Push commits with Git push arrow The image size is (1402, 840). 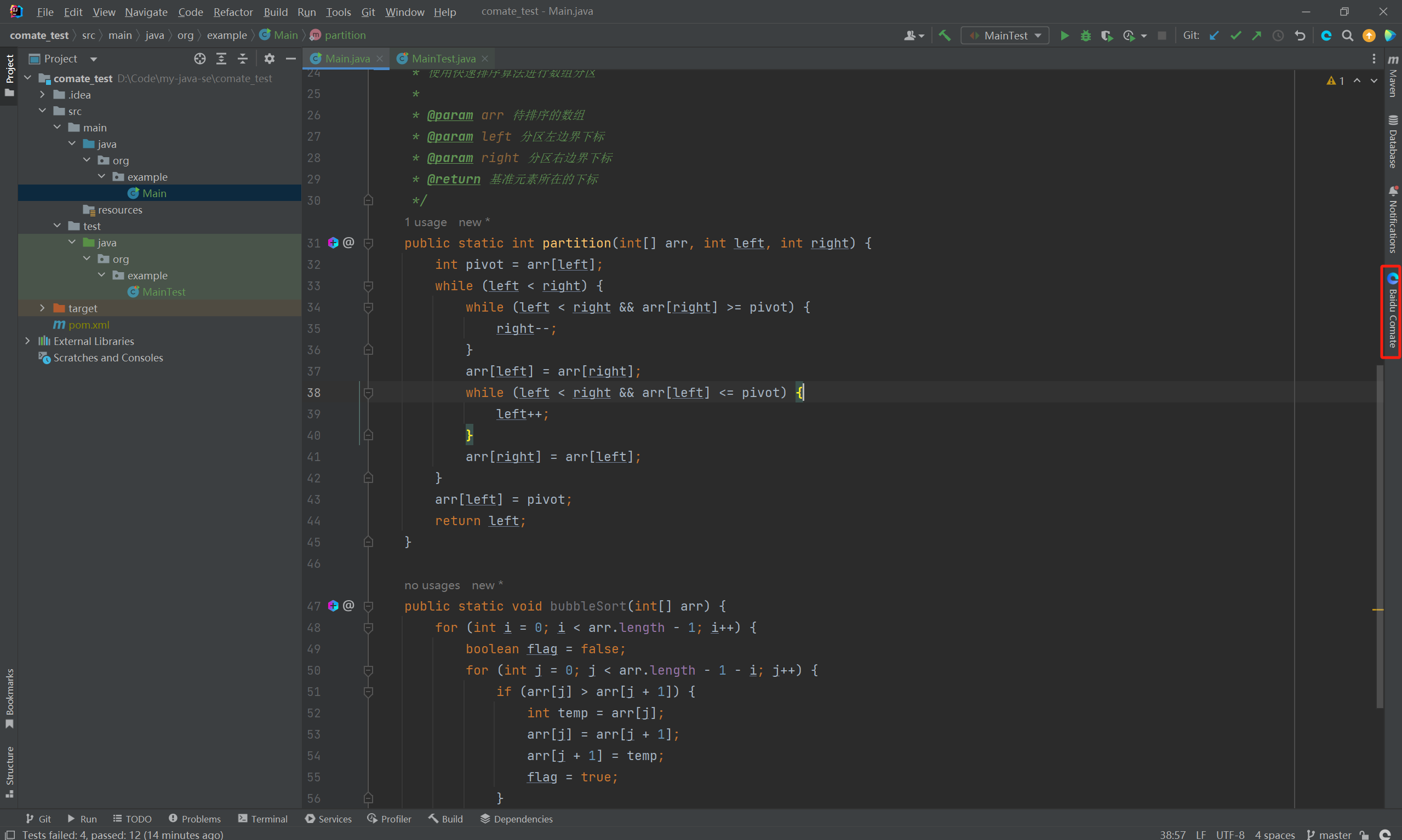tap(1256, 36)
